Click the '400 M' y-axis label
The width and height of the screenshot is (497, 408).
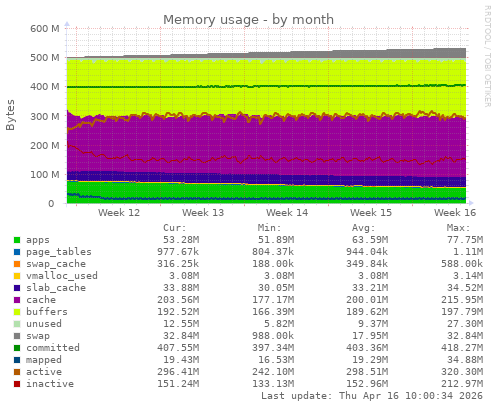coord(45,87)
